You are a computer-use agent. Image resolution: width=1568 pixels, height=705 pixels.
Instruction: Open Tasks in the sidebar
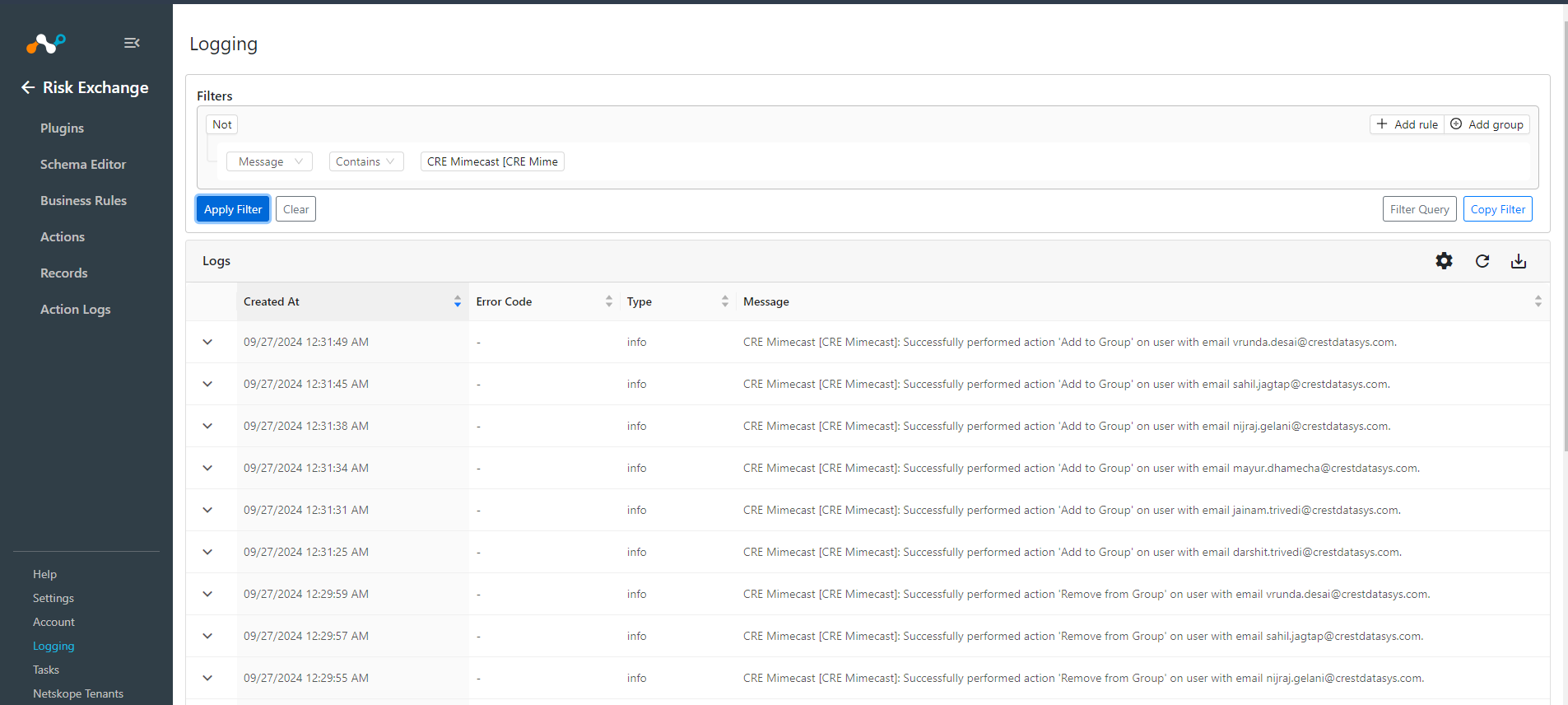[46, 670]
